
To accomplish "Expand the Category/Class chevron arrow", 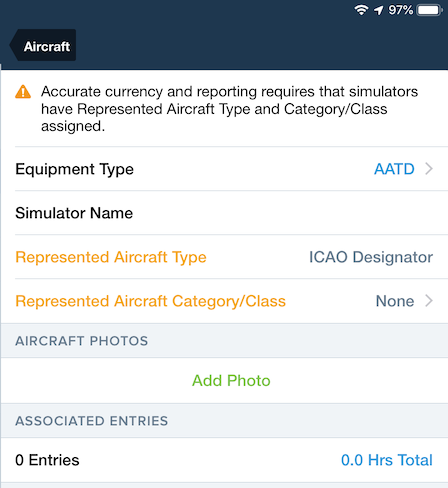I will [x=429, y=301].
